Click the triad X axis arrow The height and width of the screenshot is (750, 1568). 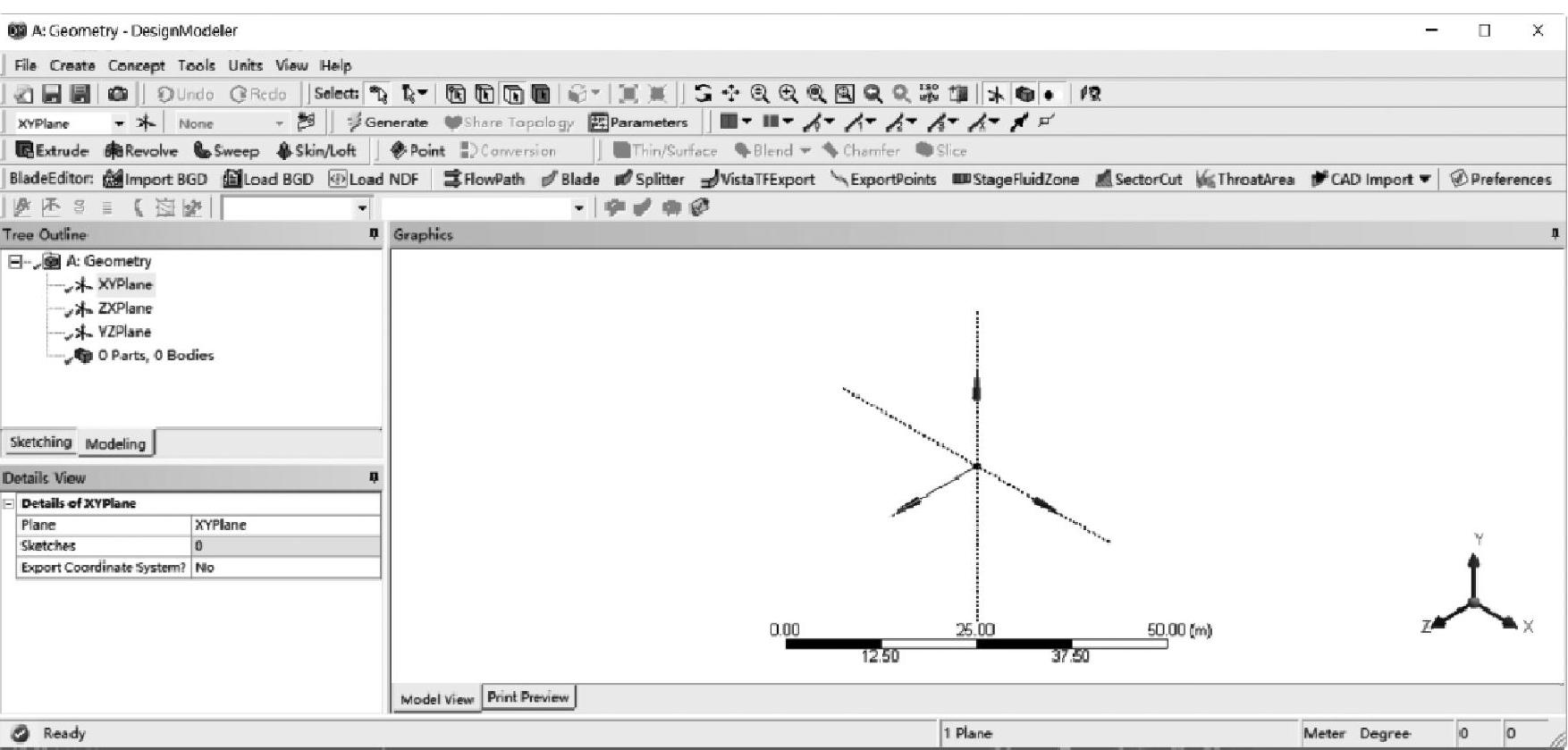click(1508, 621)
